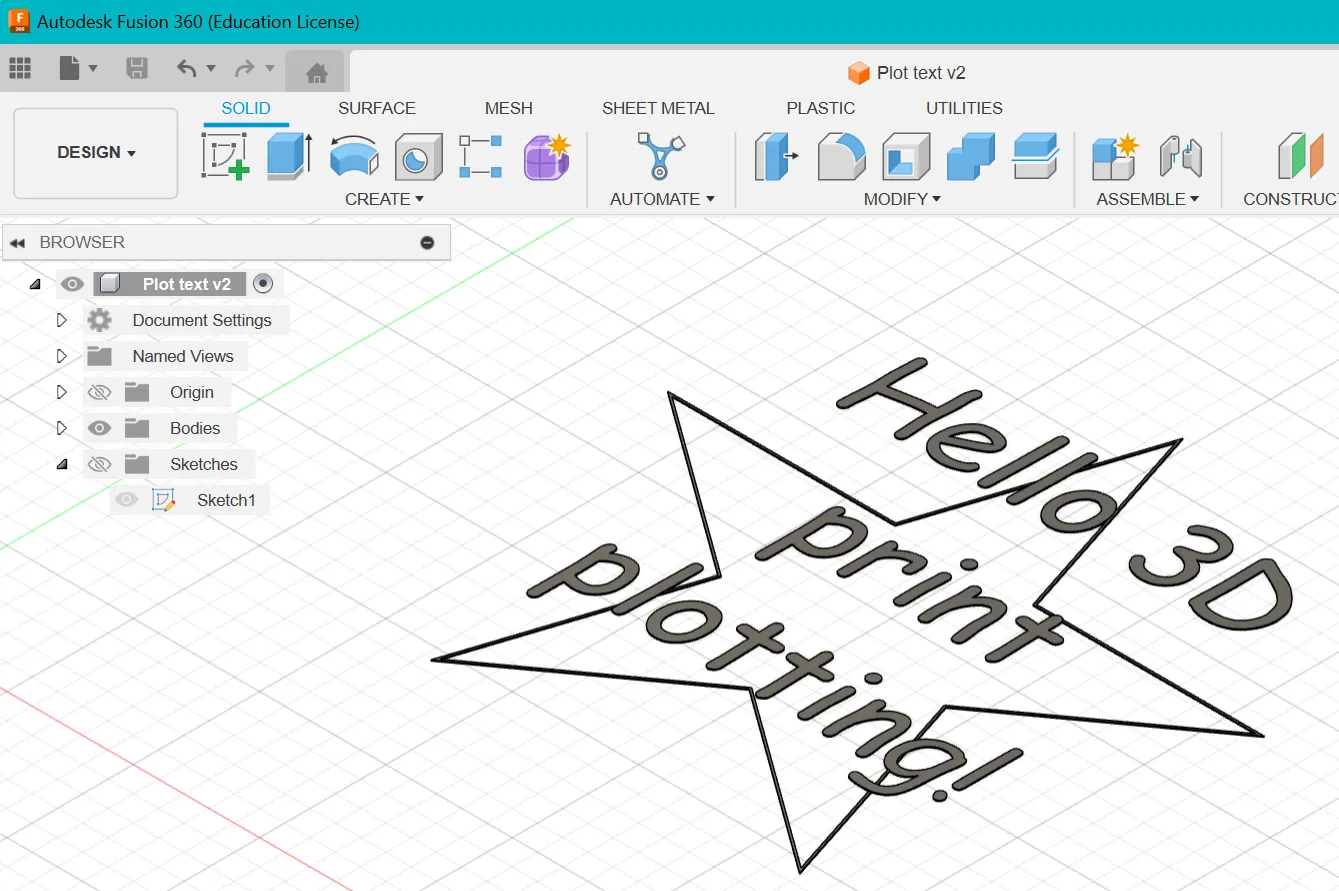Collapse the Plot text v2 root node
The height and width of the screenshot is (891, 1339).
click(x=36, y=284)
